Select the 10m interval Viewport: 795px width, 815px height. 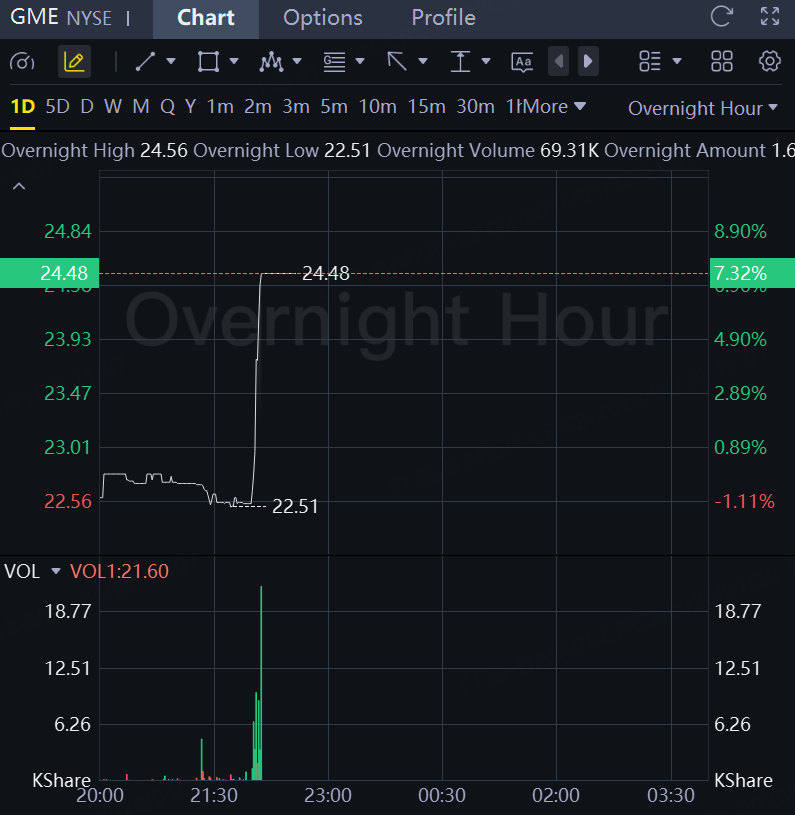coord(378,107)
